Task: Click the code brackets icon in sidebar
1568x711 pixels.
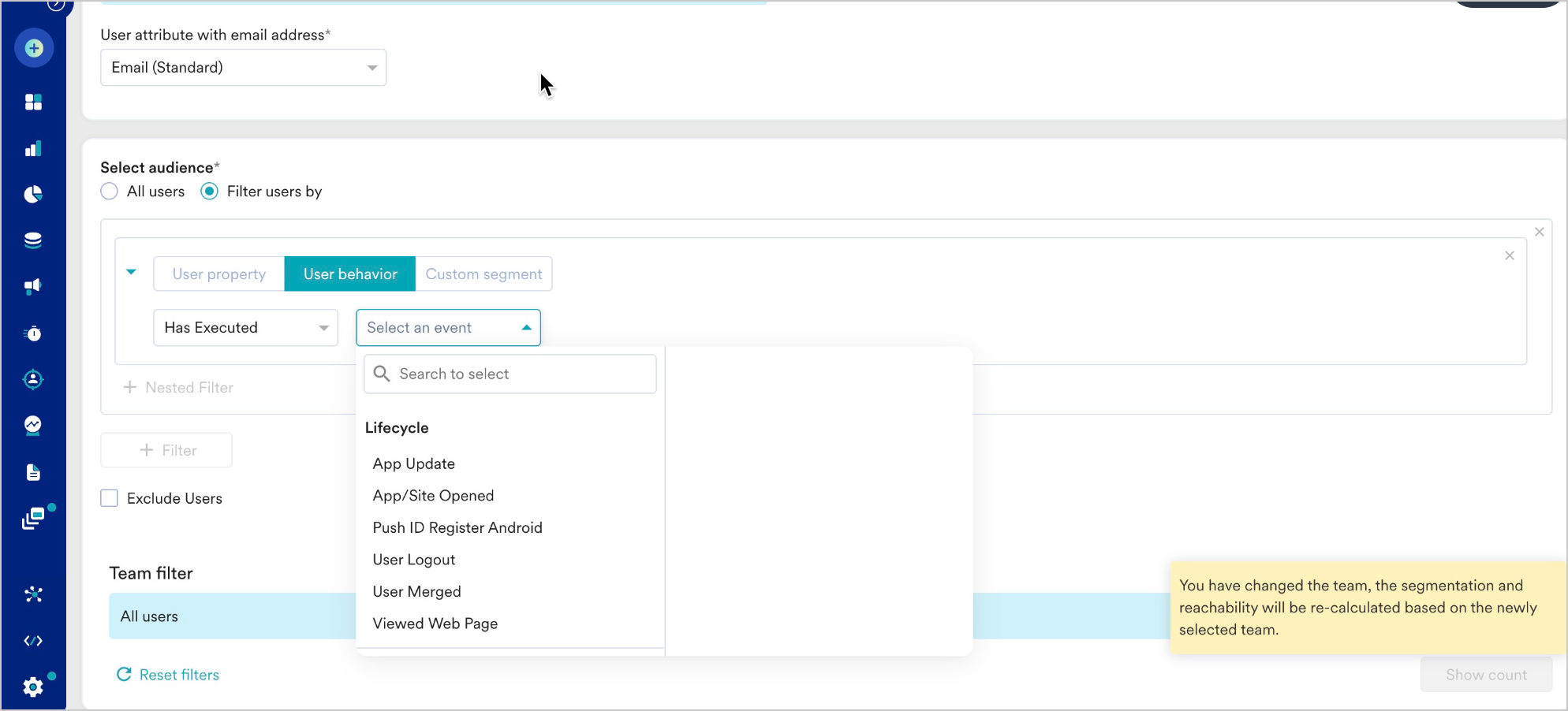Action: tap(33, 641)
